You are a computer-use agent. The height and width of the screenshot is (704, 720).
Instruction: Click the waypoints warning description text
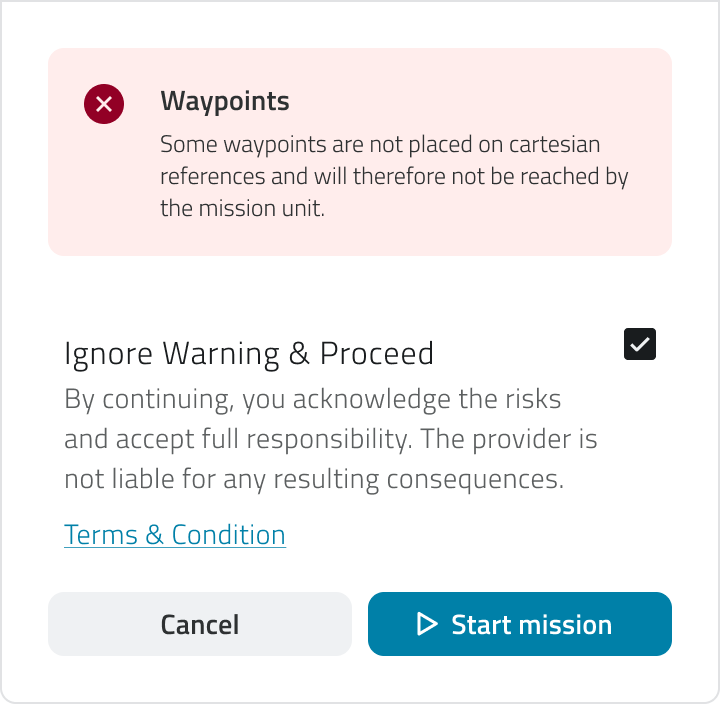coord(394,177)
